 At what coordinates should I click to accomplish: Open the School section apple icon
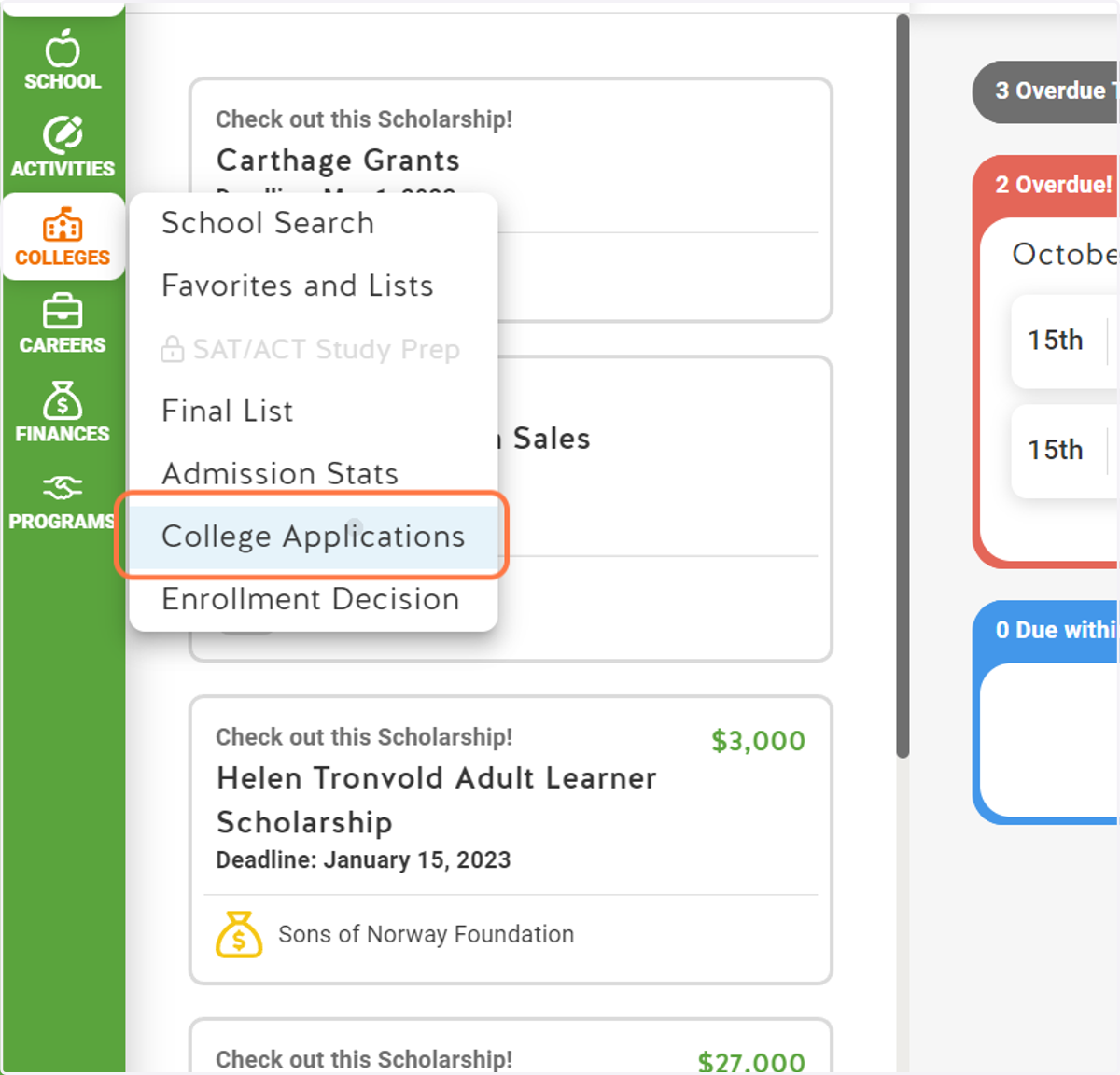[63, 49]
